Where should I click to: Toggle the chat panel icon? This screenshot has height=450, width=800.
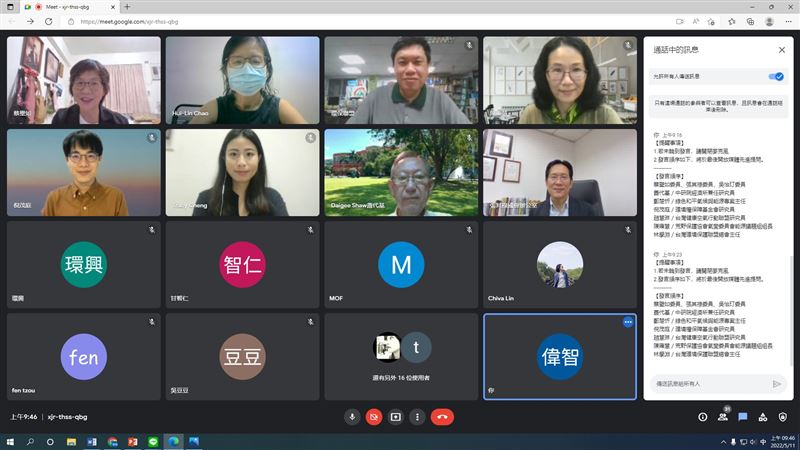(743, 417)
